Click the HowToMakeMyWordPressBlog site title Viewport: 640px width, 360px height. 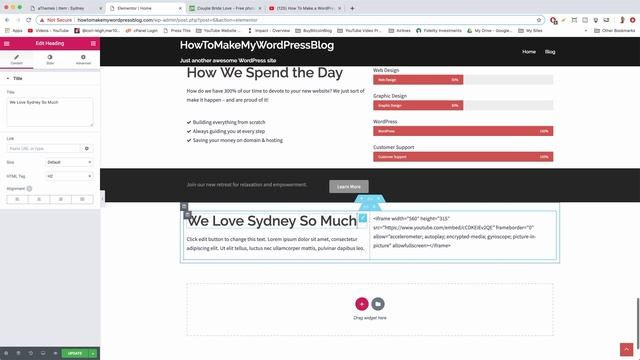pos(257,45)
